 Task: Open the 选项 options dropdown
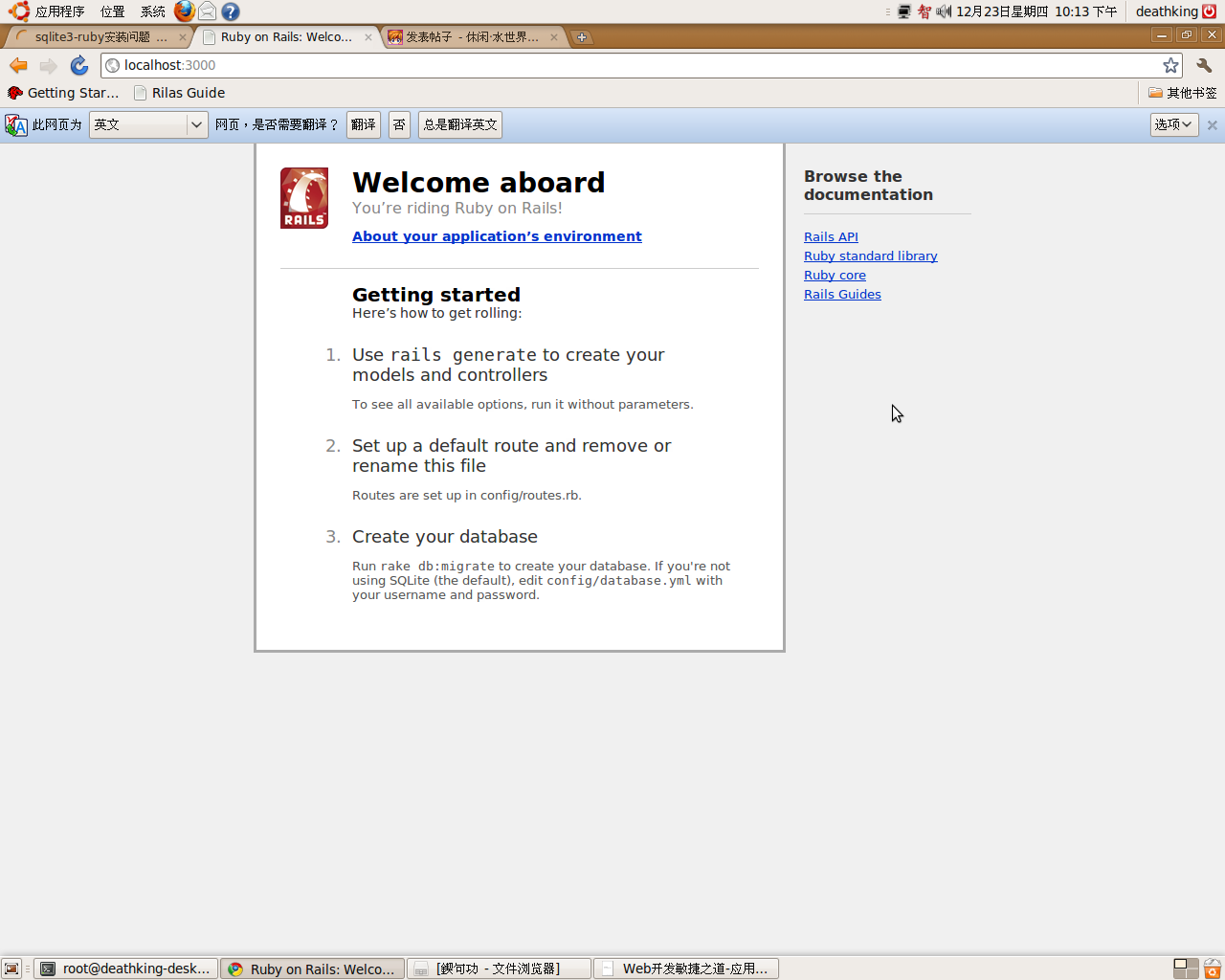tap(1174, 125)
